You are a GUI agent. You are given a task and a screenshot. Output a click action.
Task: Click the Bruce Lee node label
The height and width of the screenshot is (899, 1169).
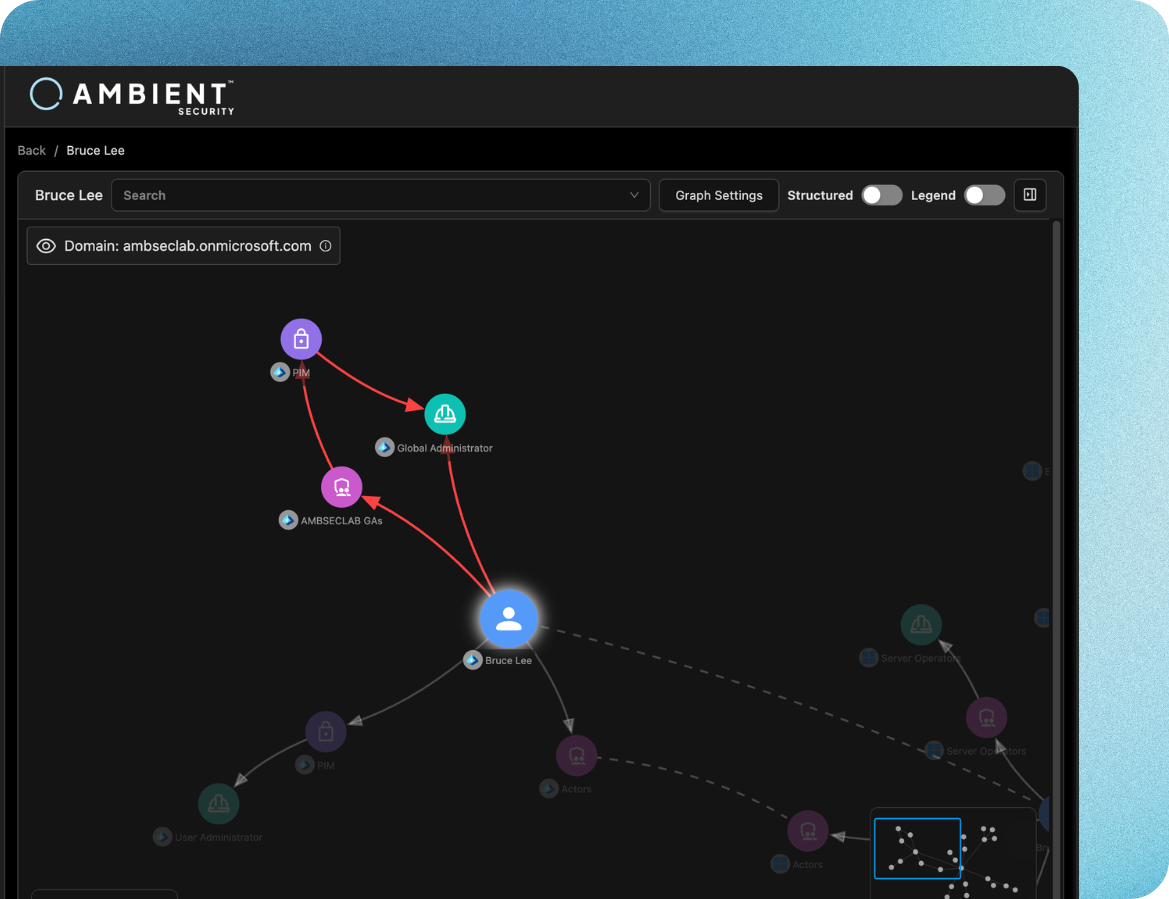[508, 660]
